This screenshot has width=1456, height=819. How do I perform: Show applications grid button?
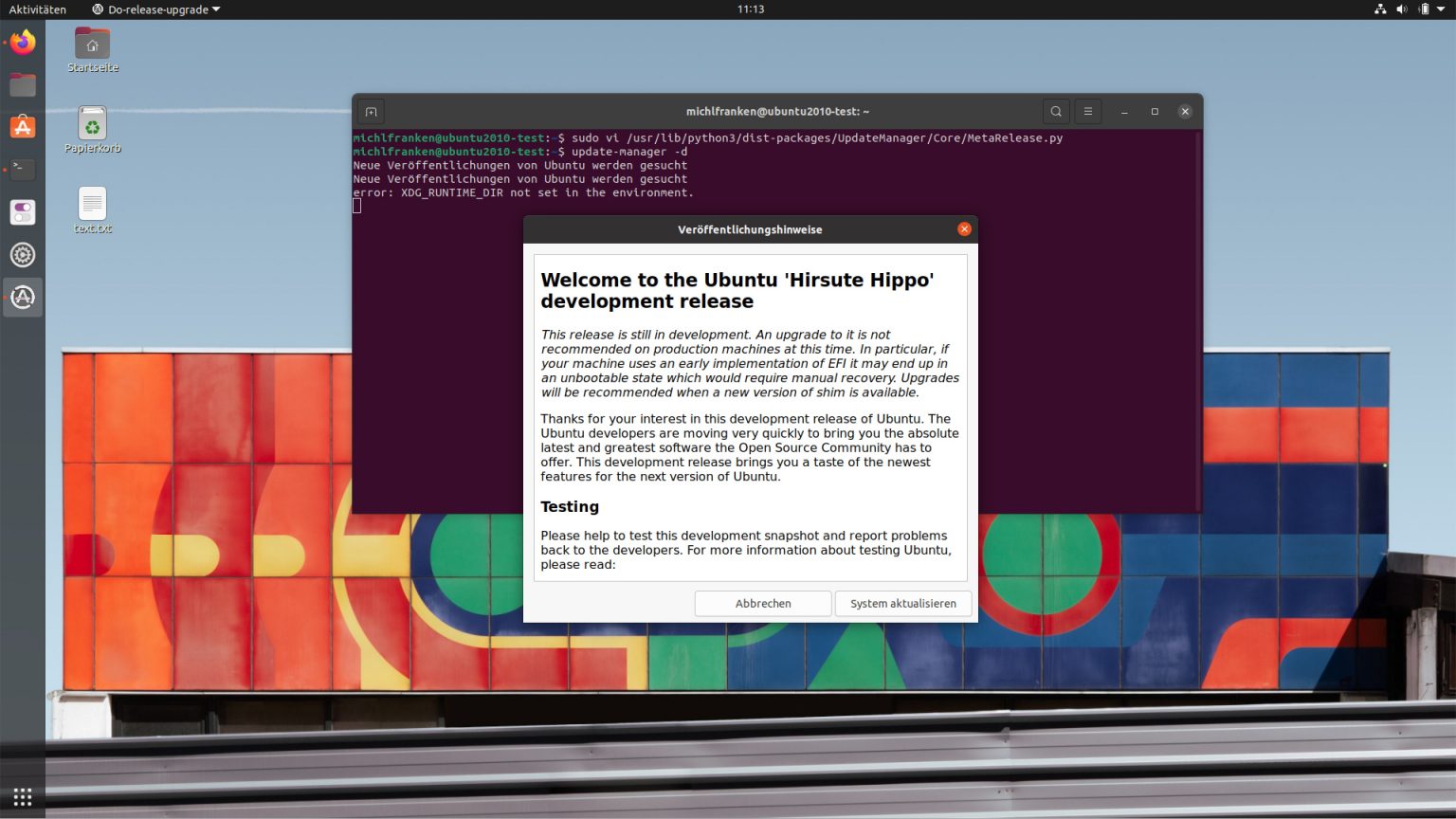(x=23, y=796)
